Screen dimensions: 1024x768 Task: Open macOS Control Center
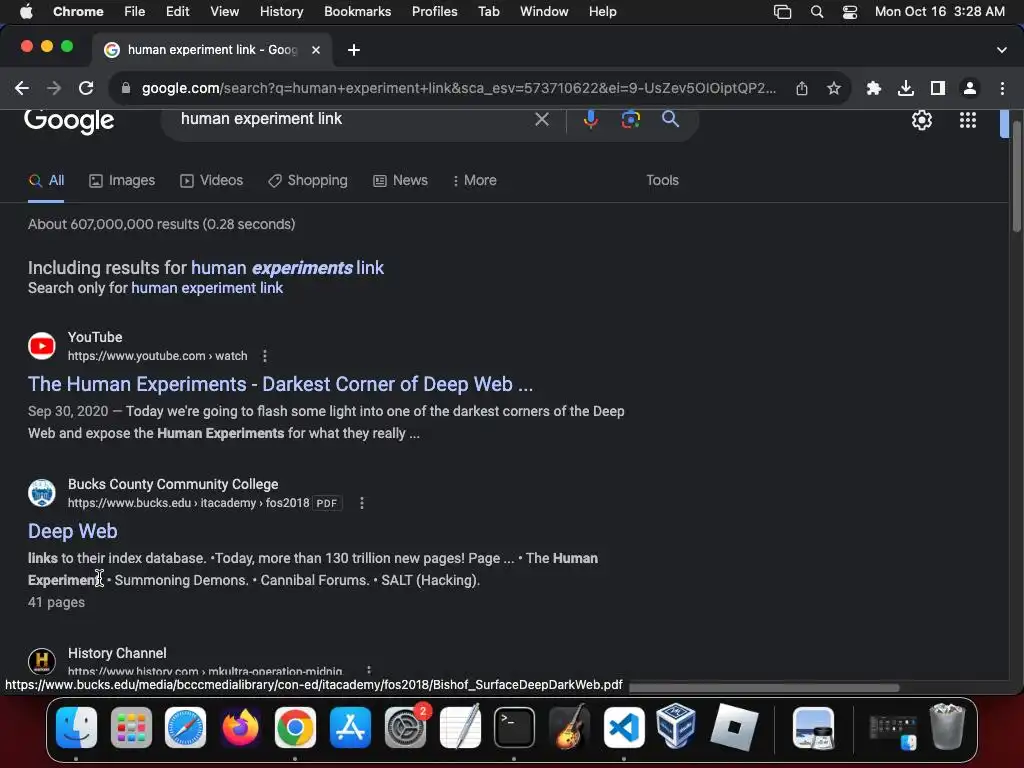850,12
